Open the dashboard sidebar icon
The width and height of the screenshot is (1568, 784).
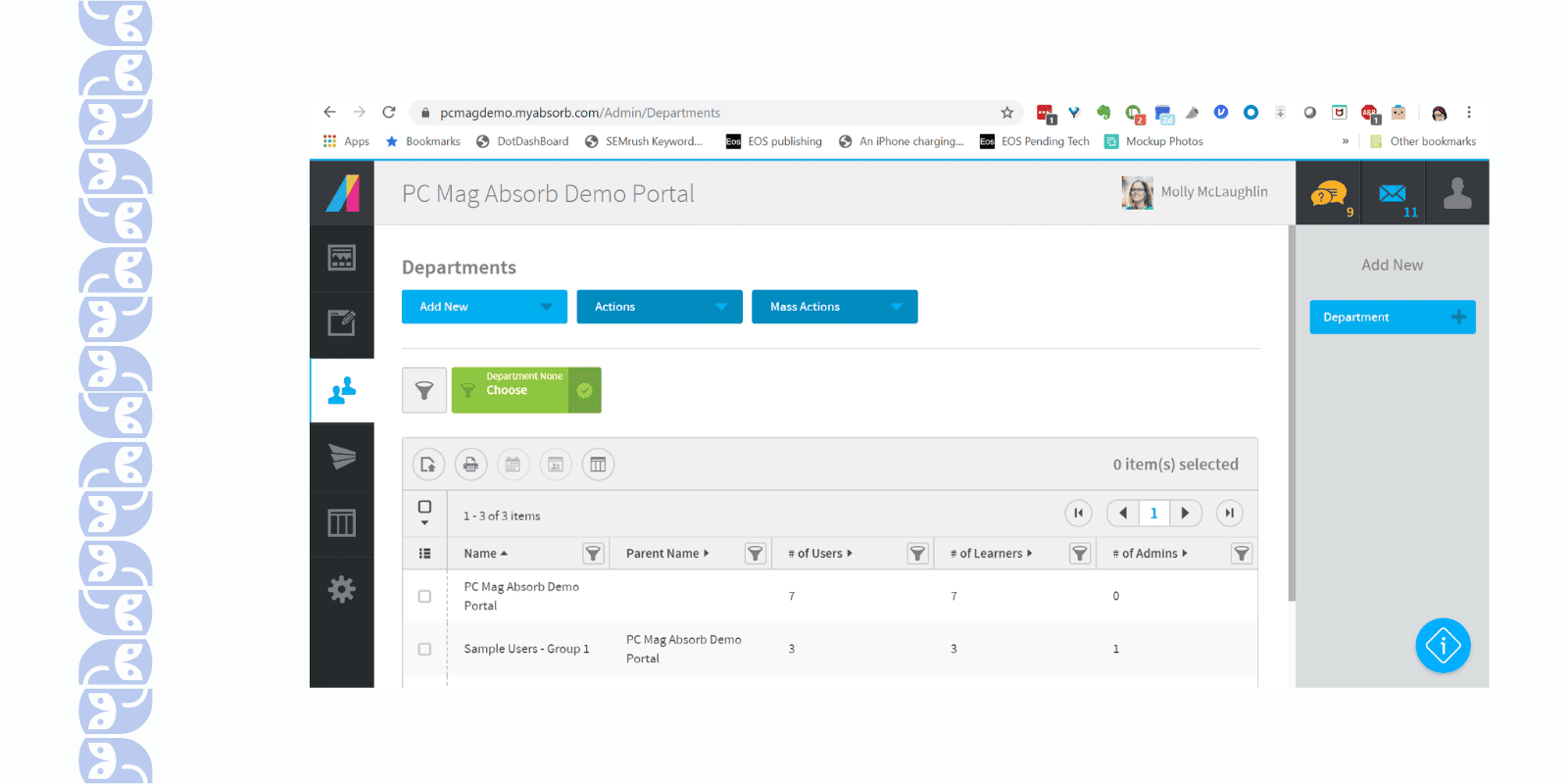[342, 258]
